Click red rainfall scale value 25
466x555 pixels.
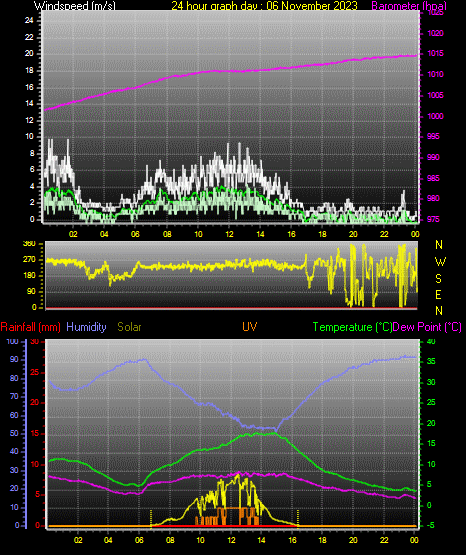[35, 372]
